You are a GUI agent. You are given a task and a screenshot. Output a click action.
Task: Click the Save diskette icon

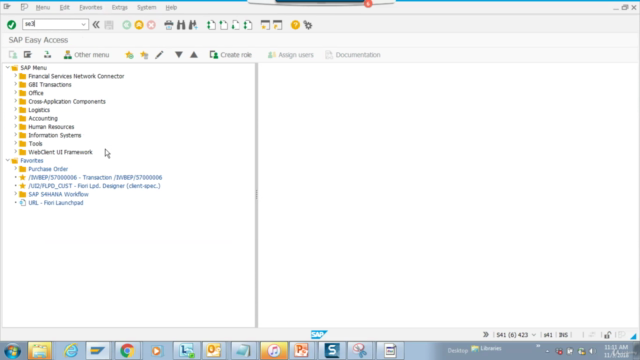109,25
